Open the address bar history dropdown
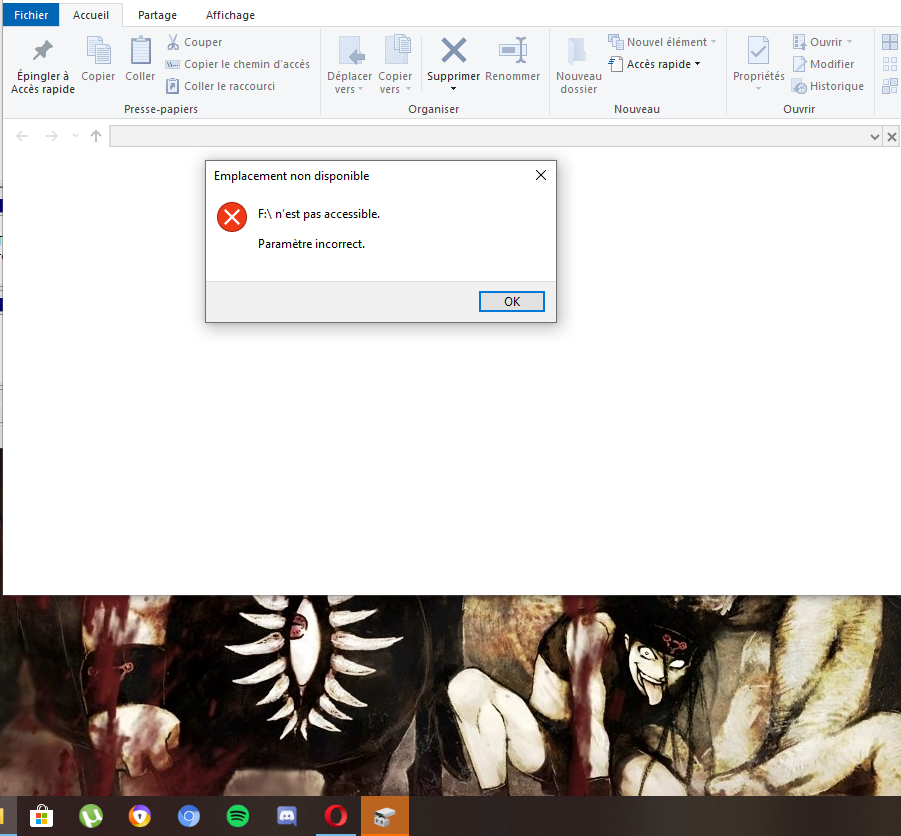901x836 pixels. click(875, 137)
